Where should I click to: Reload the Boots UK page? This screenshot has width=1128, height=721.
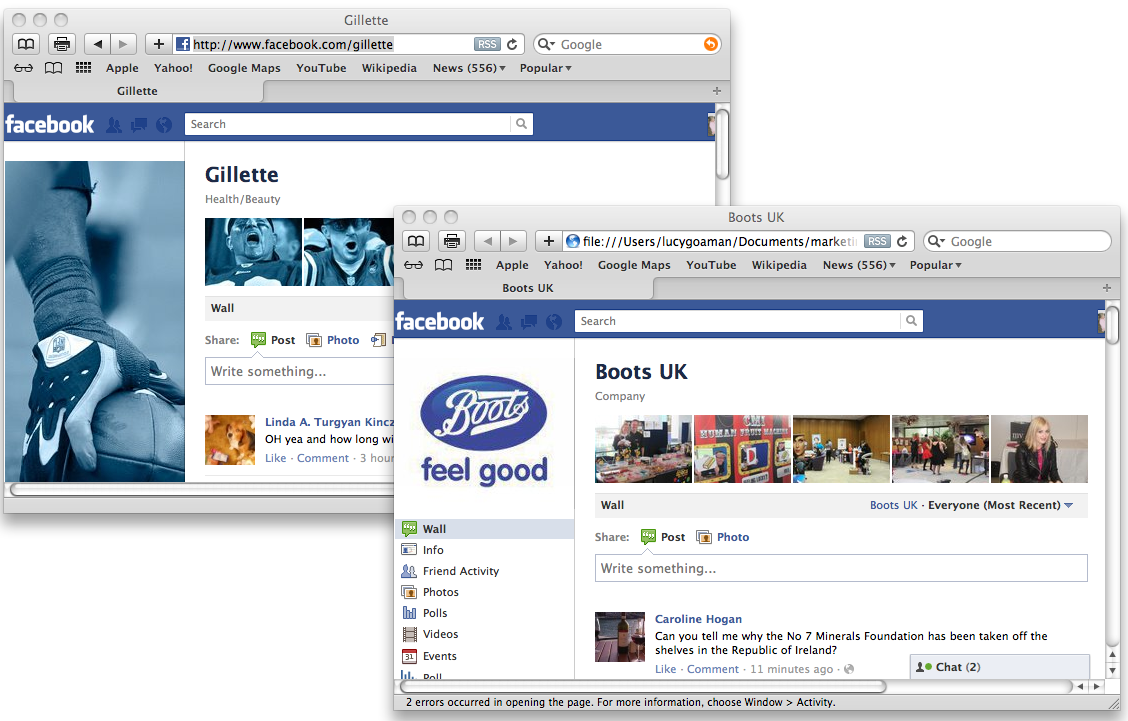tap(902, 241)
